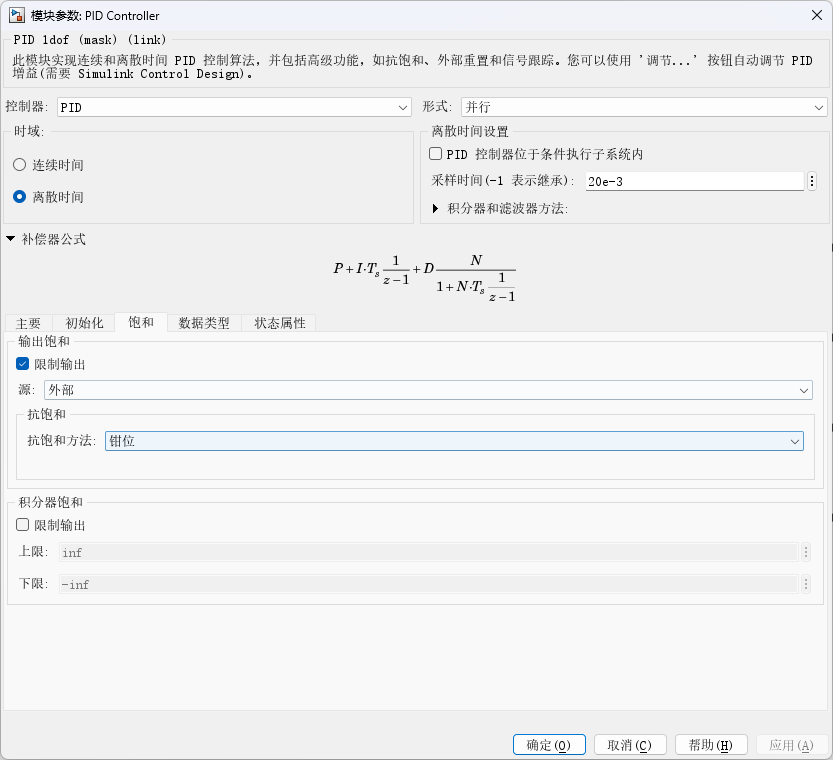Click the Simulink block icon in title bar
The width and height of the screenshot is (833, 760).
click(x=16, y=16)
